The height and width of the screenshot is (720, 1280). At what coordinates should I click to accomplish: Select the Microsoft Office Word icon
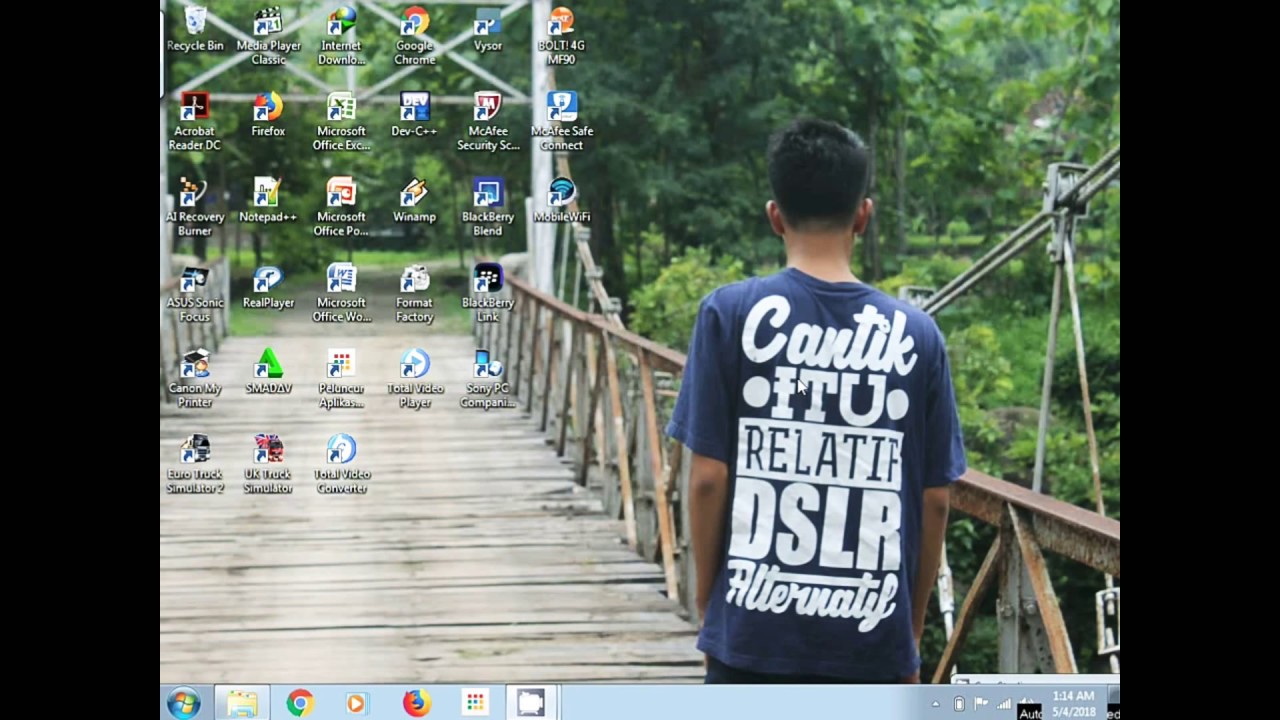pyautogui.click(x=341, y=293)
